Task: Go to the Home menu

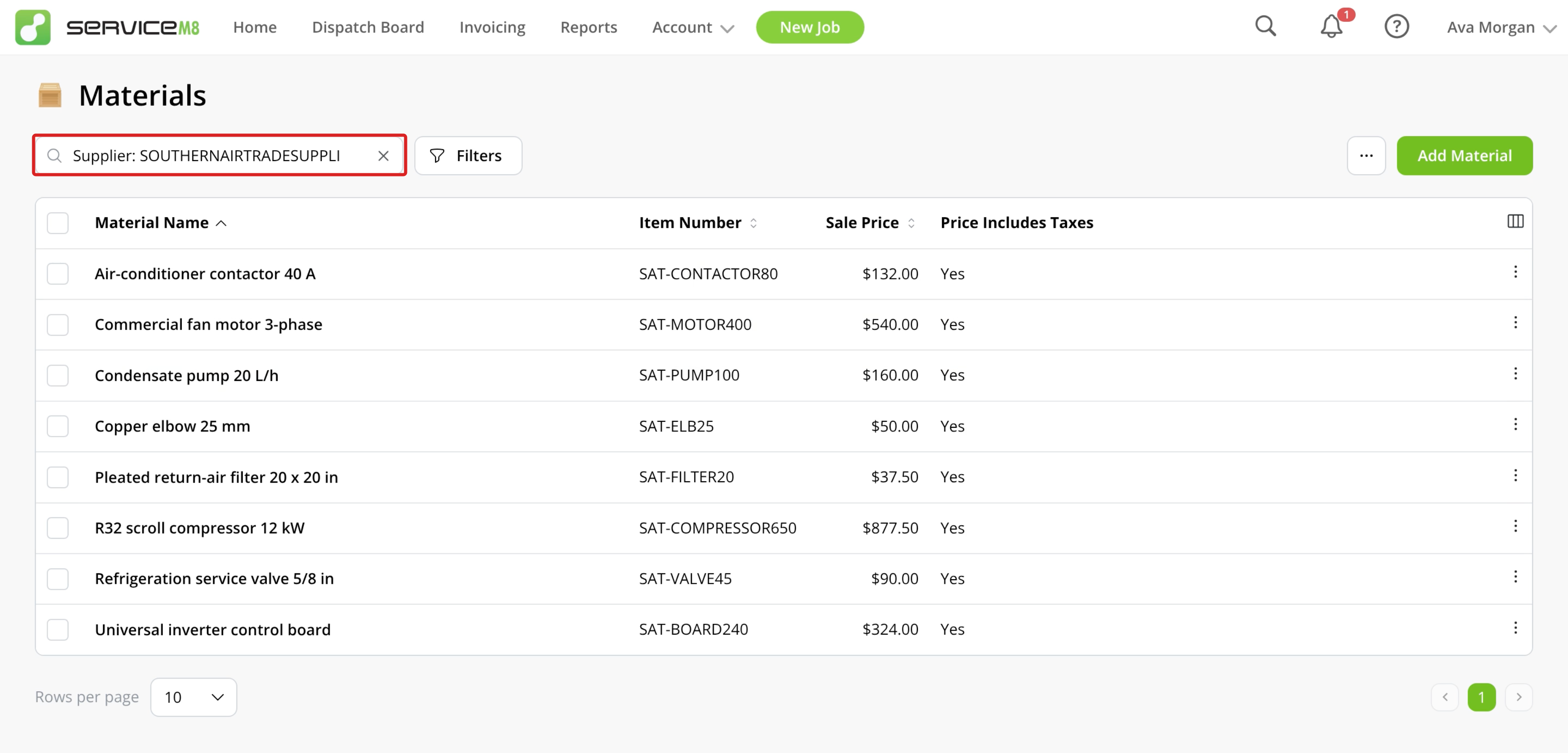Action: pos(255,27)
